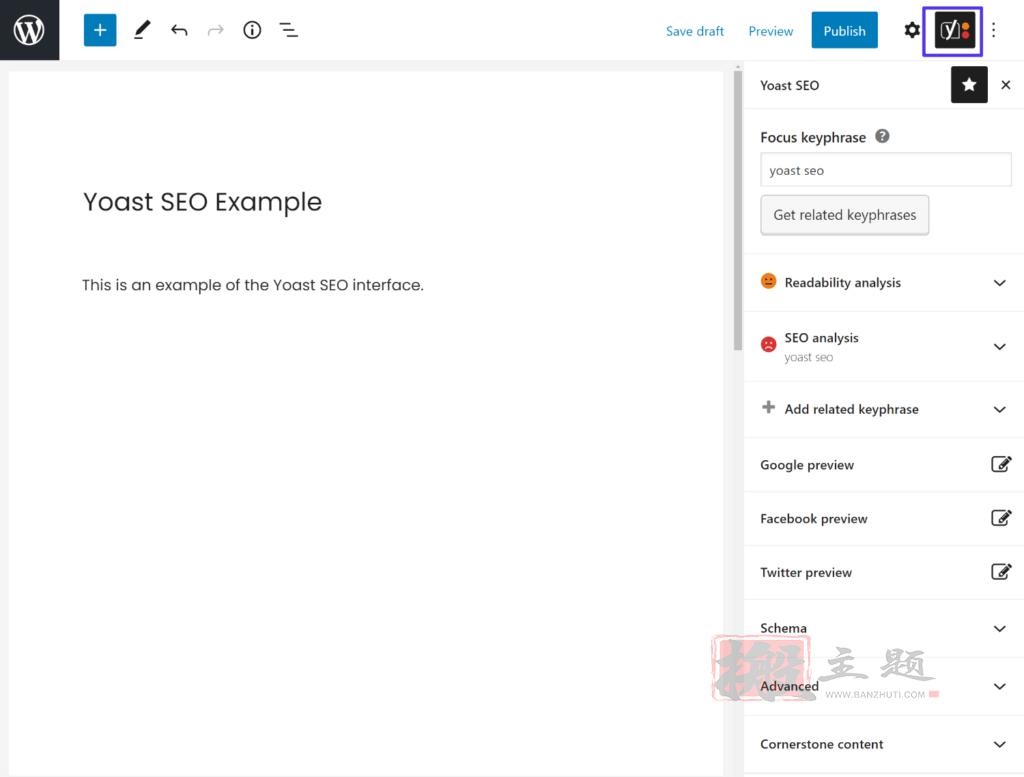Image resolution: width=1024 pixels, height=777 pixels.
Task: Expand the Schema section
Action: point(884,628)
